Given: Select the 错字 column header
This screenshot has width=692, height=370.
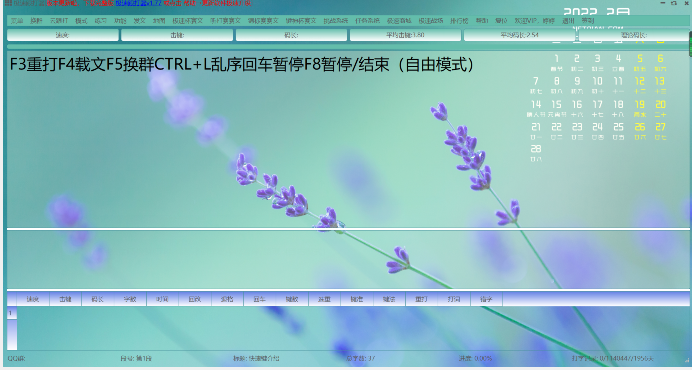Looking at the screenshot, I should (x=486, y=299).
